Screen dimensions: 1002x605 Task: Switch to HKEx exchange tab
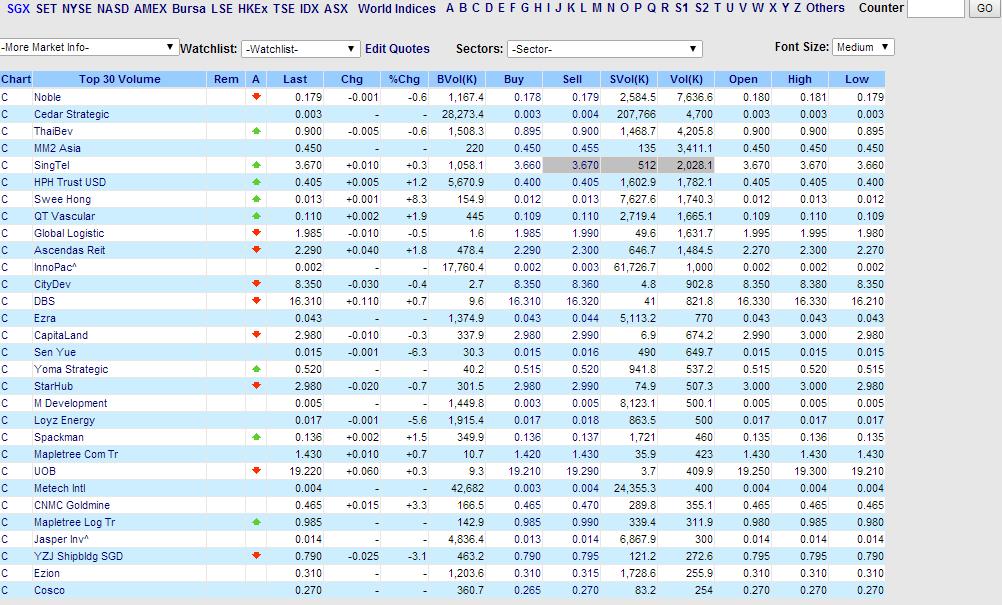252,9
